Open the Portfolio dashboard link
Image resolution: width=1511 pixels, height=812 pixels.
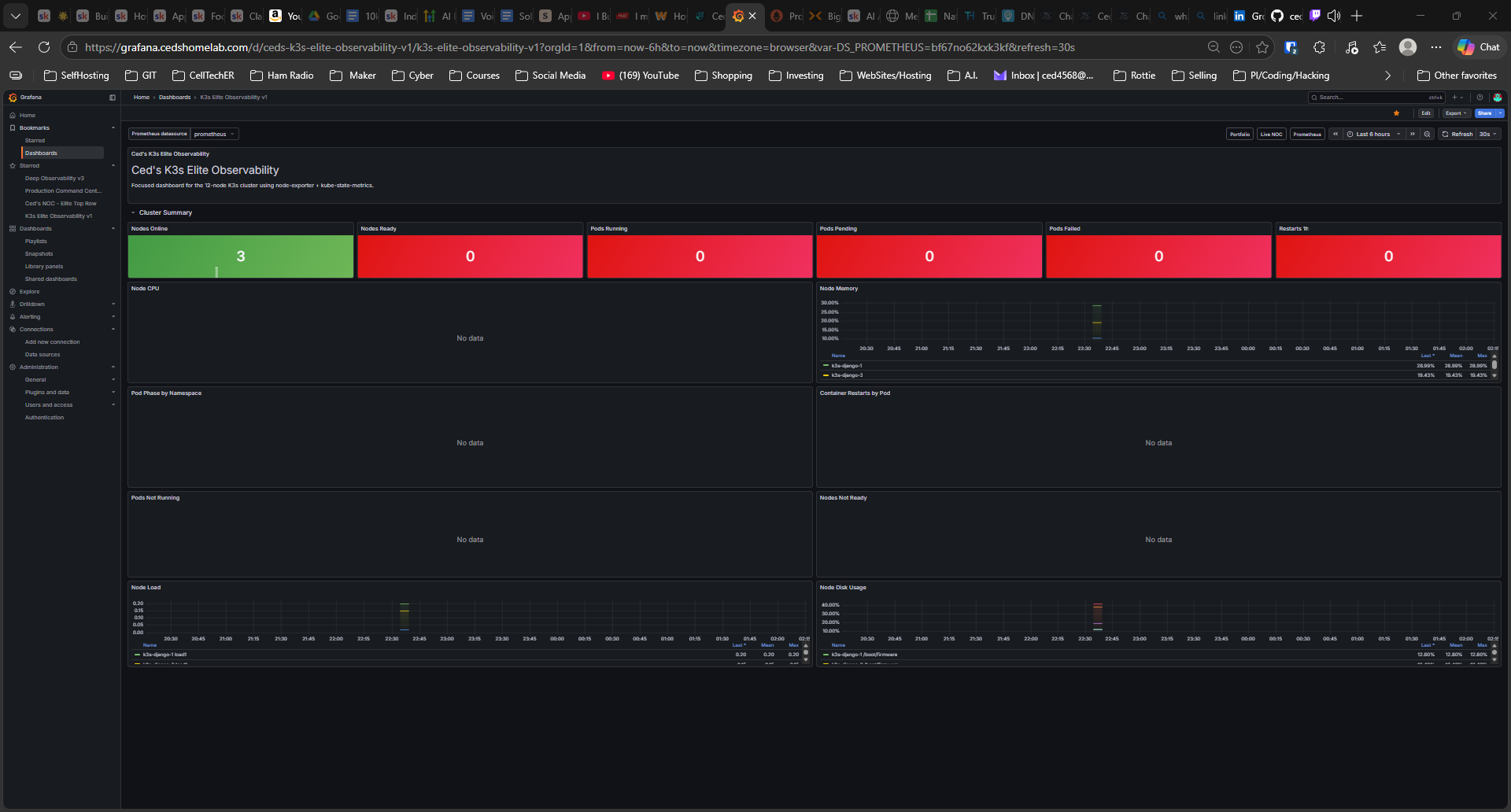pyautogui.click(x=1240, y=134)
